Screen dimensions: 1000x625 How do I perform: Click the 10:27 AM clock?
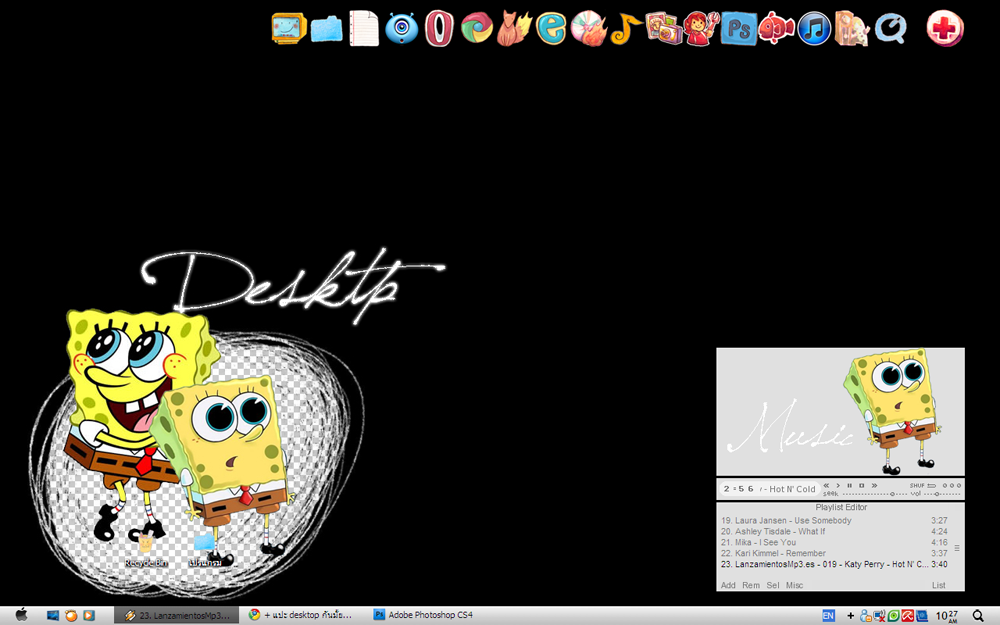[947, 616]
